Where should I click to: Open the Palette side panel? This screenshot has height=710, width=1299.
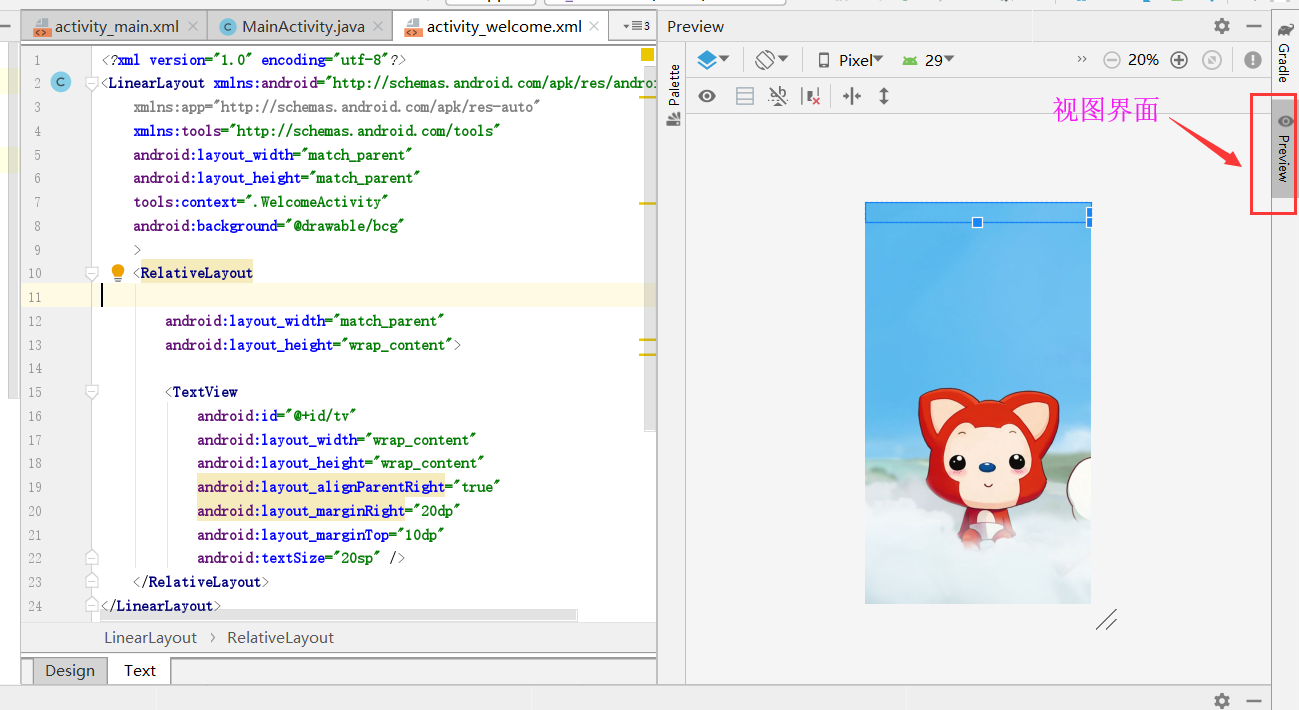[x=674, y=95]
